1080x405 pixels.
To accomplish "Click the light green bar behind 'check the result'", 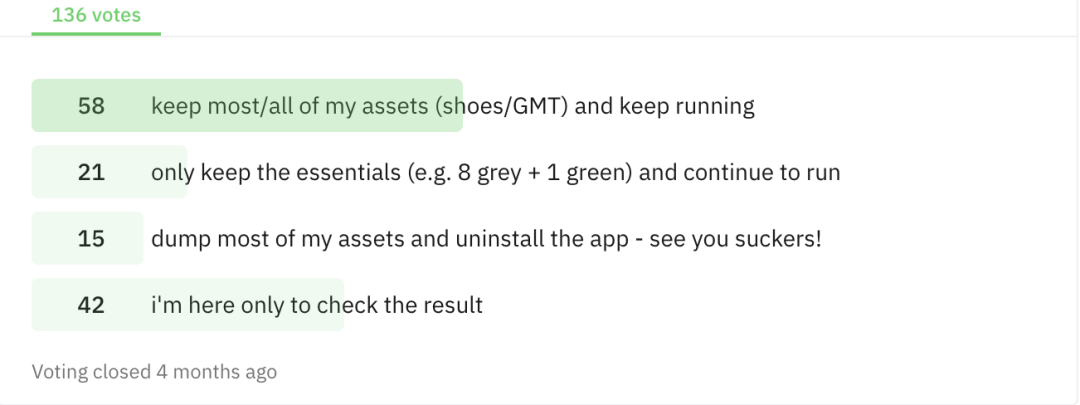I will pyautogui.click(x=188, y=304).
